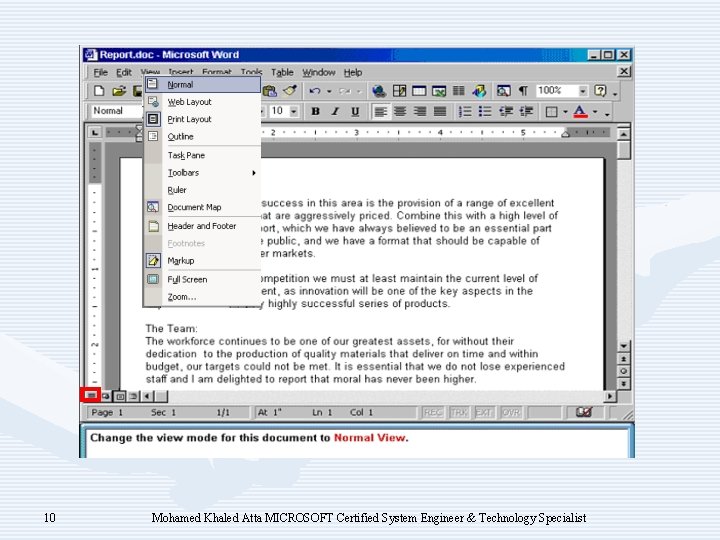720x540 pixels.
Task: Set Align Right alignment
Action: pos(420,112)
